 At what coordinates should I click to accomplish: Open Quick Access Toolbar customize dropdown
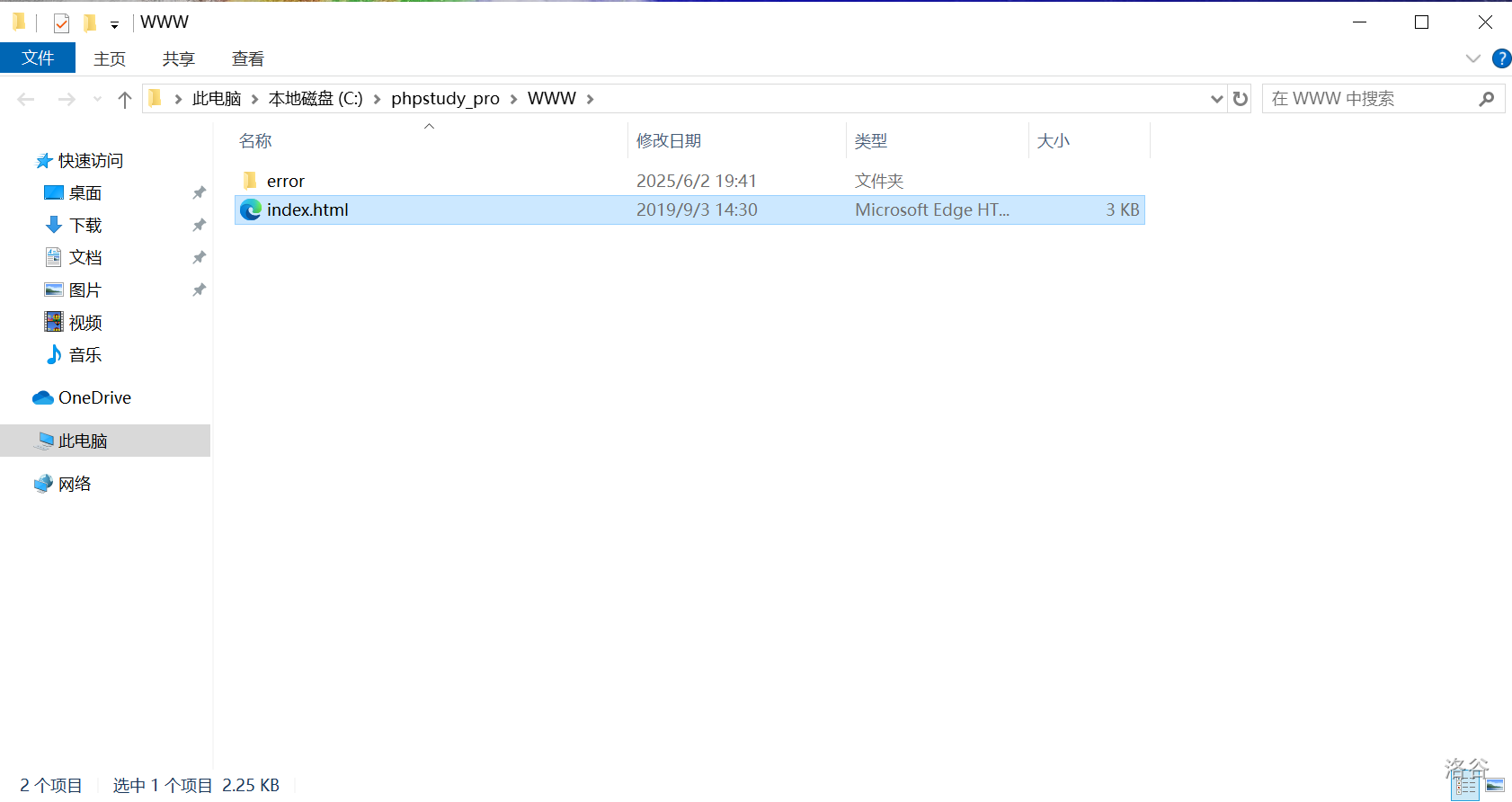point(114,24)
